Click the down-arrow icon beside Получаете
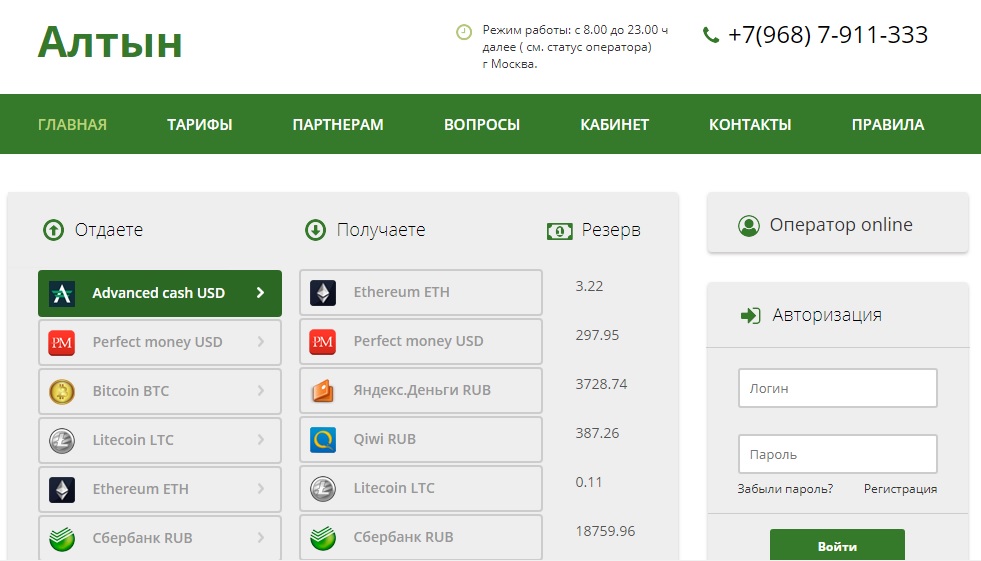This screenshot has width=981, height=561. pyautogui.click(x=315, y=230)
